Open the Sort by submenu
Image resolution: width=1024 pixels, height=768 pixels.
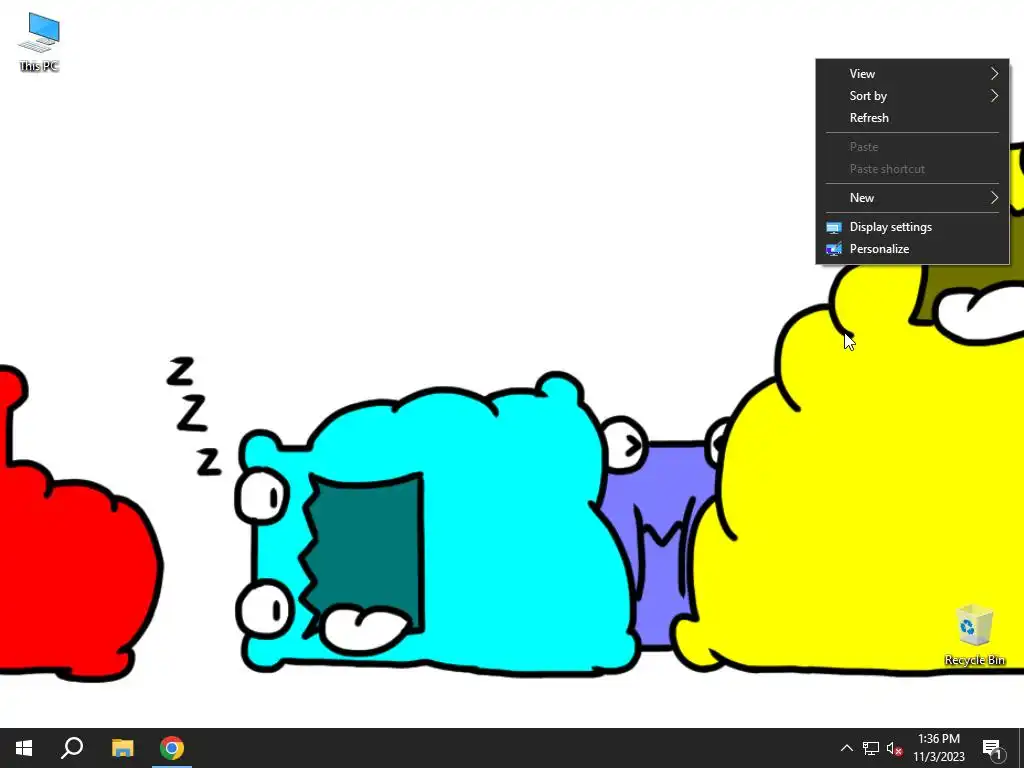(x=912, y=96)
